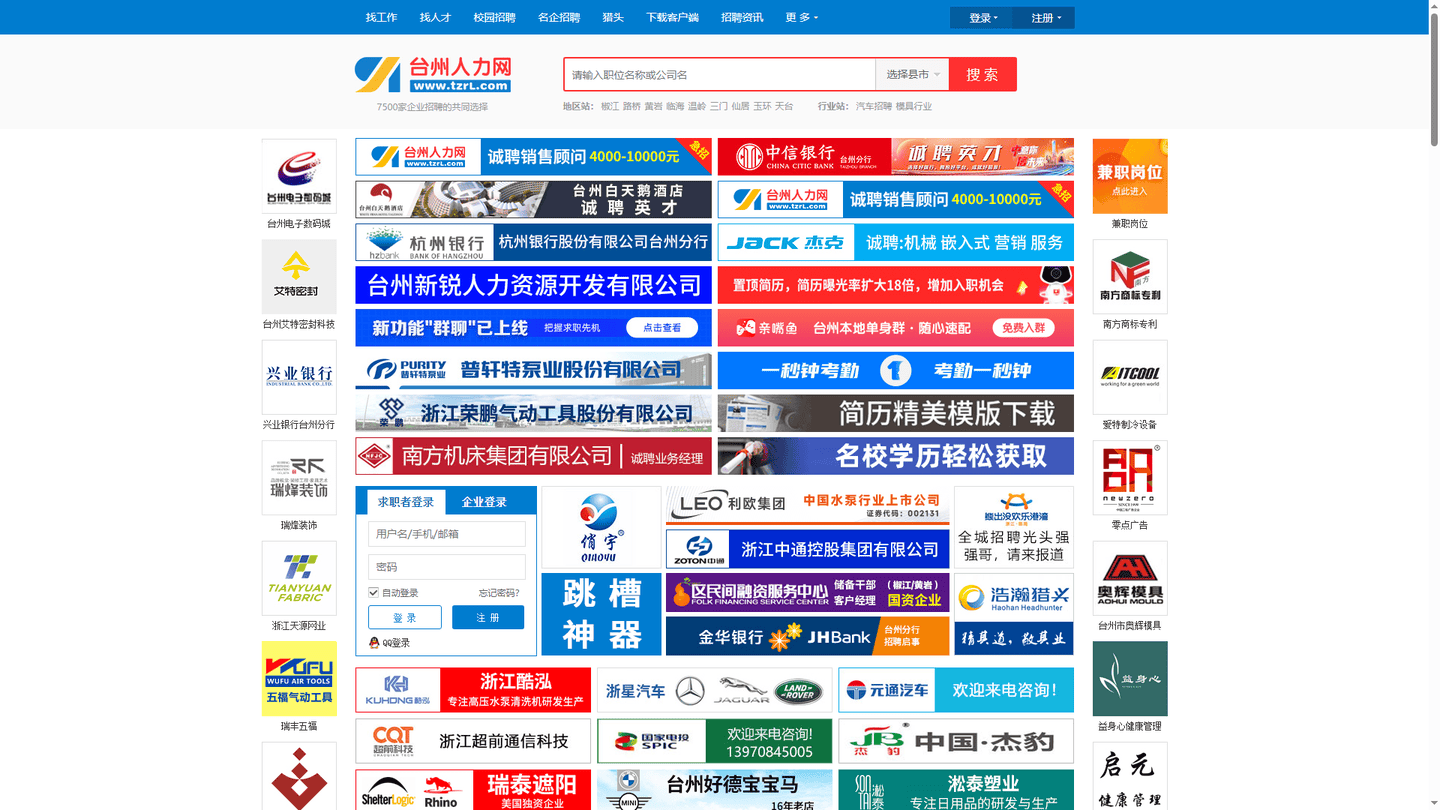This screenshot has width=1440, height=810.
Task: Open 南方商标专利 logo
Action: [1130, 277]
